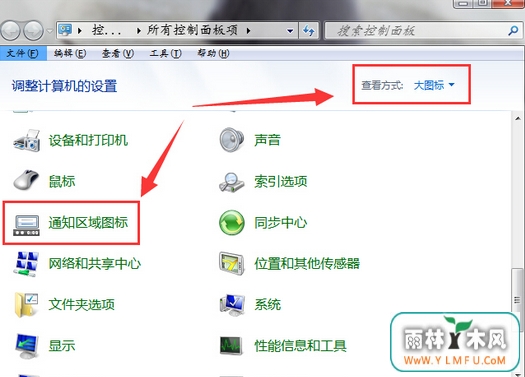Expand arrow before 所有控制面板项 breadcrumb

pyautogui.click(x=139, y=31)
